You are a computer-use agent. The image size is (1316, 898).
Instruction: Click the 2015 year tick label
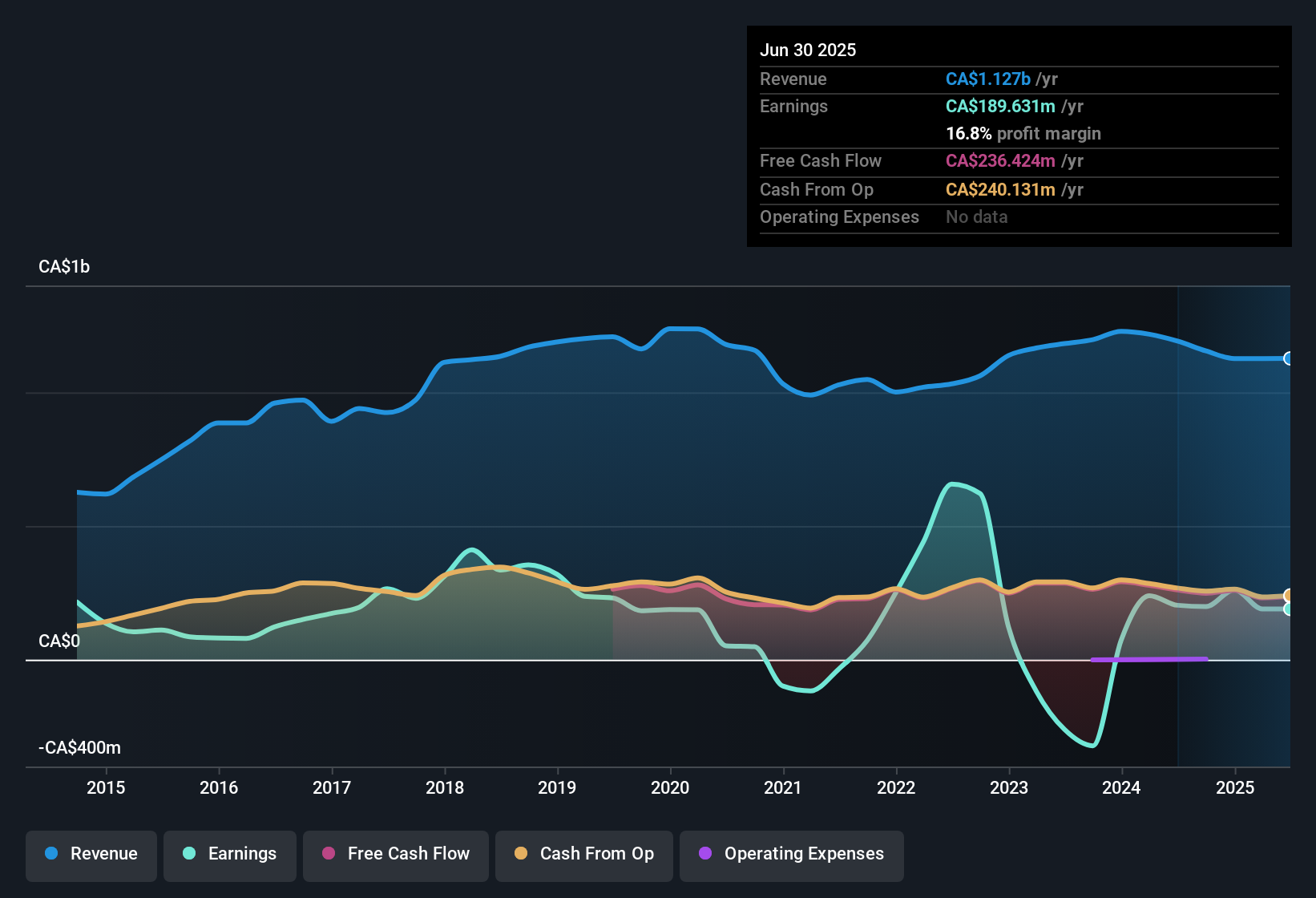coord(106,787)
